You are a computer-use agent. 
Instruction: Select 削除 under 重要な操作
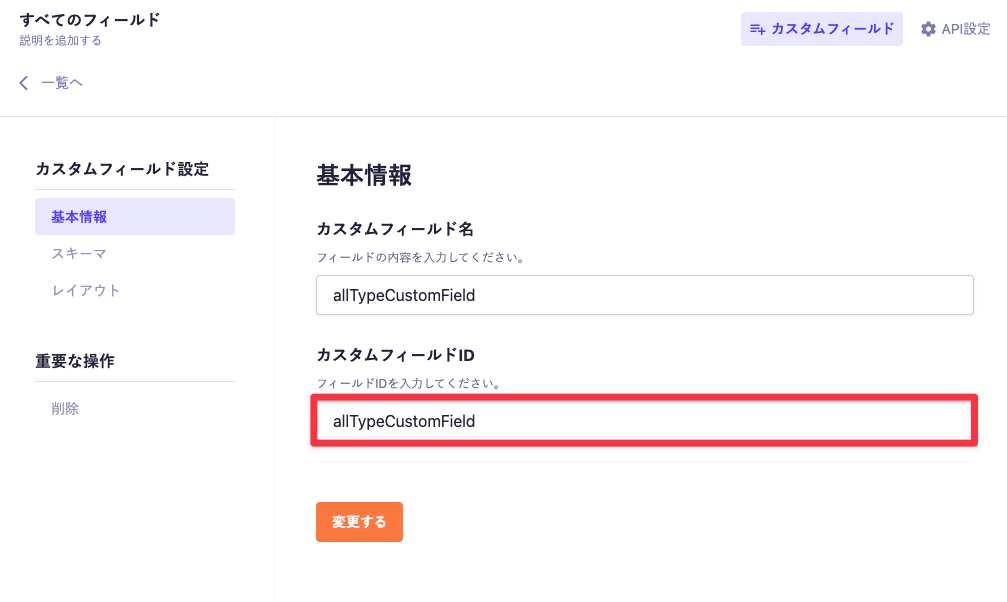click(x=65, y=408)
